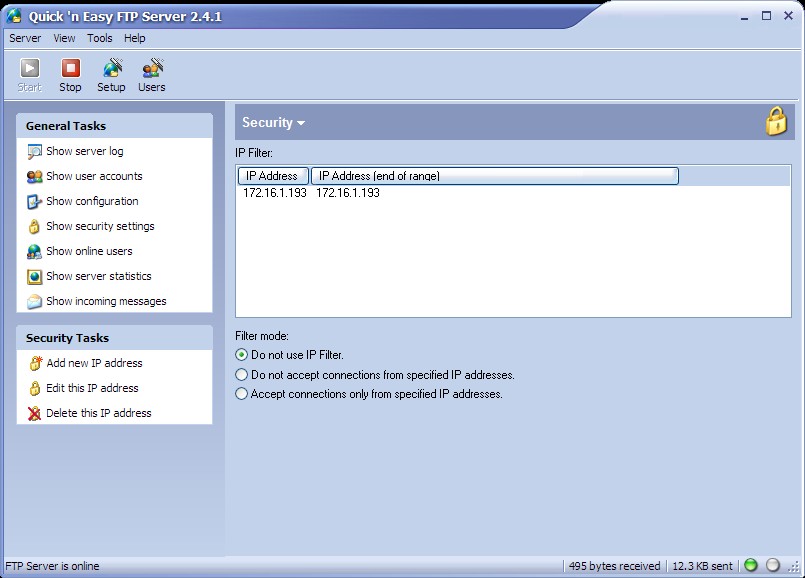Click the Show incoming messages link
This screenshot has height=578, width=805.
pos(106,301)
